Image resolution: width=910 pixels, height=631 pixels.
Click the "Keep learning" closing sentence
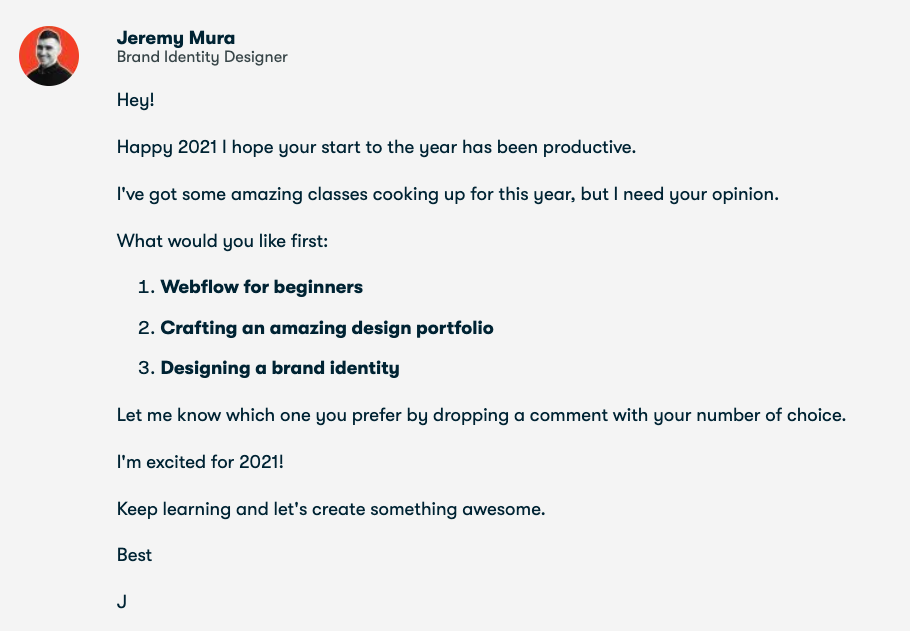tap(331, 509)
